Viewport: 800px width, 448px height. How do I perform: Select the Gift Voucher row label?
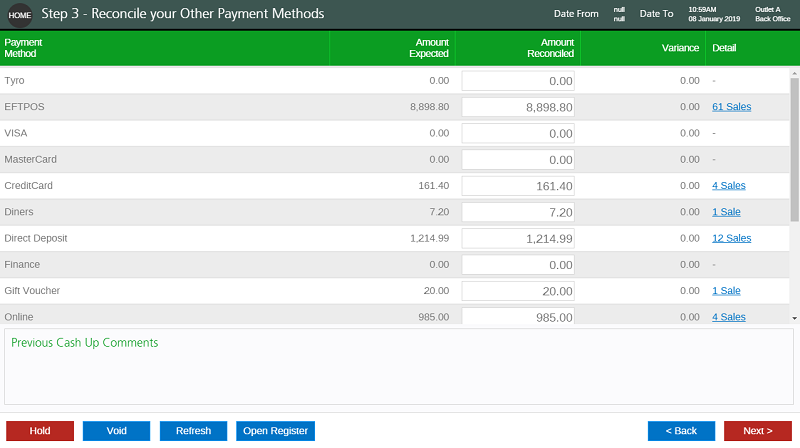click(32, 290)
